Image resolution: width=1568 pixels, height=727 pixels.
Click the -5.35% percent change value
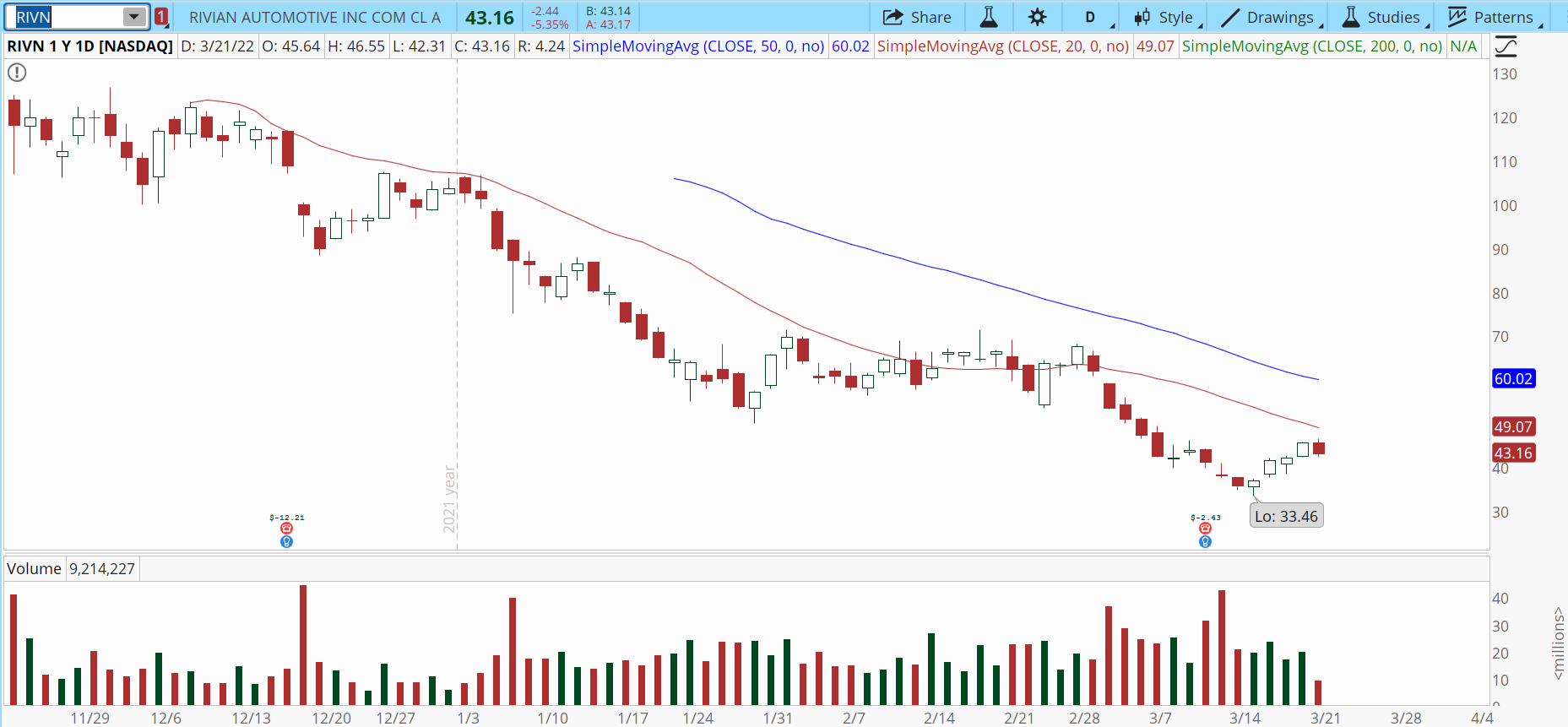coord(550,24)
